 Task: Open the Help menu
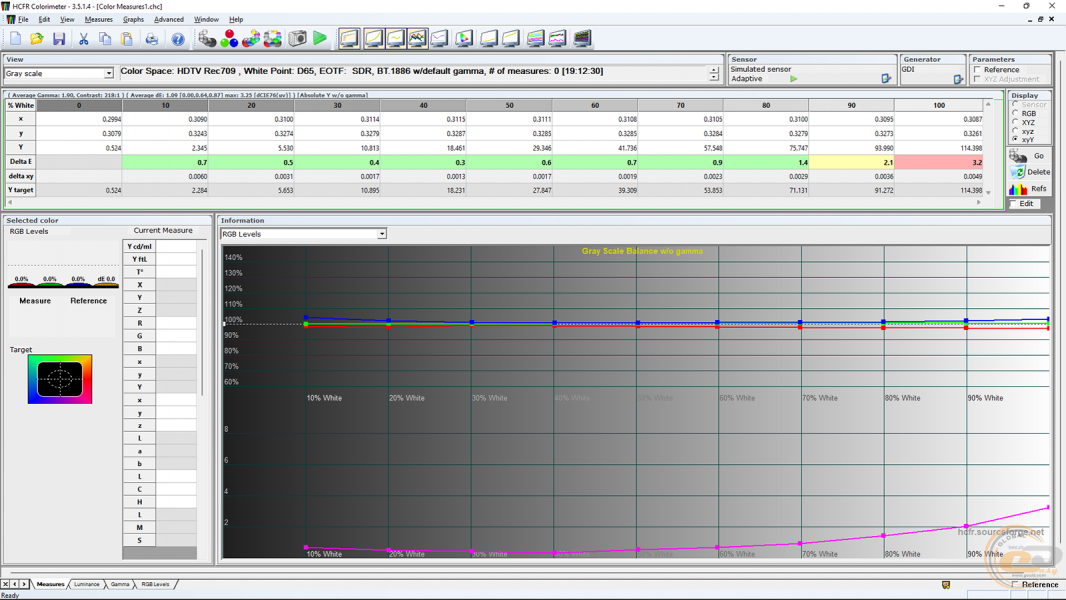click(236, 20)
